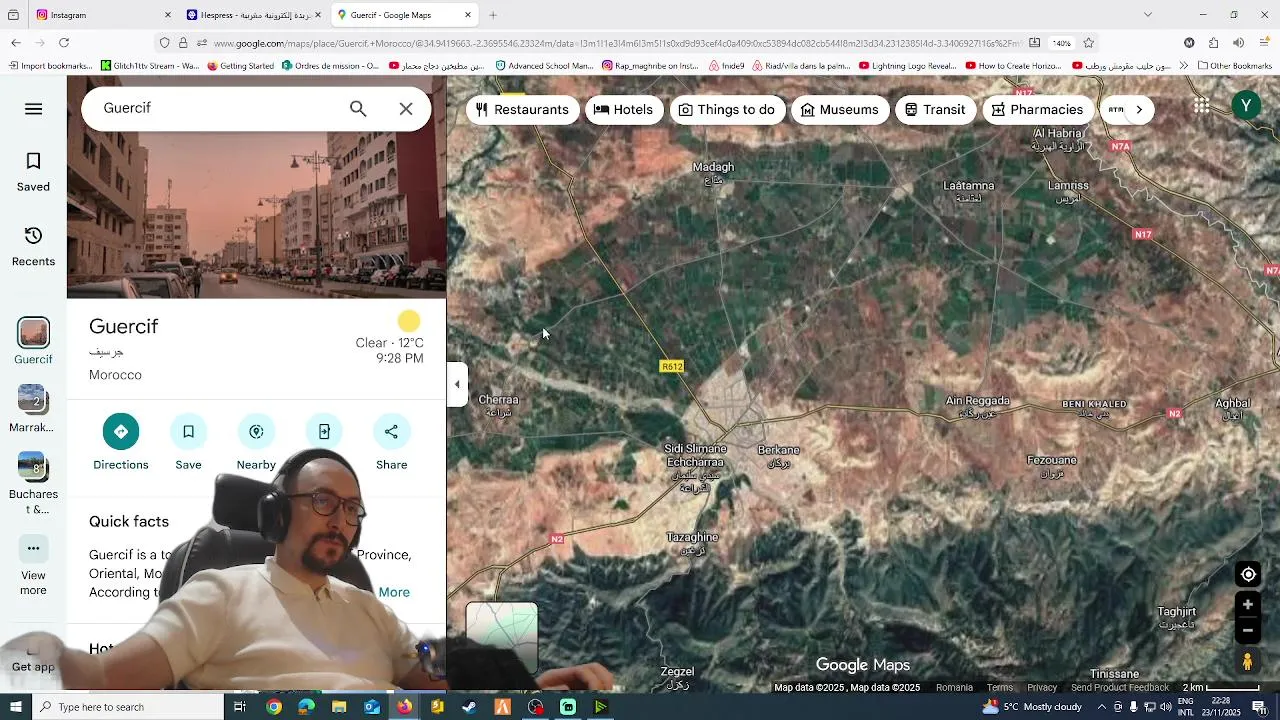Click the Berkane map label
The width and height of the screenshot is (1280, 720).
(779, 456)
